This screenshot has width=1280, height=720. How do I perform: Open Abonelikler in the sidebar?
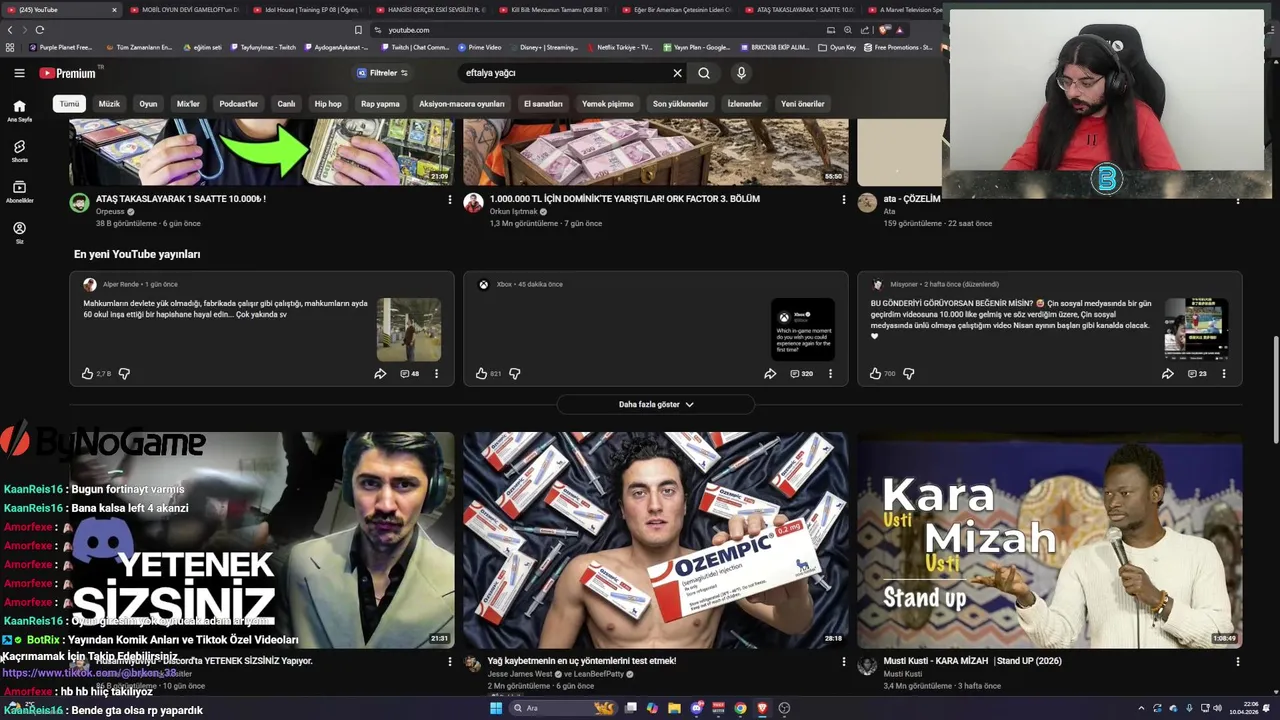click(x=19, y=192)
